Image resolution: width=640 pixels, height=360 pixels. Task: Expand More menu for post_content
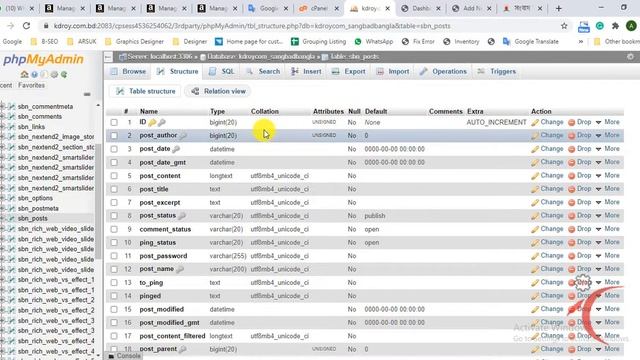pyautogui.click(x=608, y=176)
